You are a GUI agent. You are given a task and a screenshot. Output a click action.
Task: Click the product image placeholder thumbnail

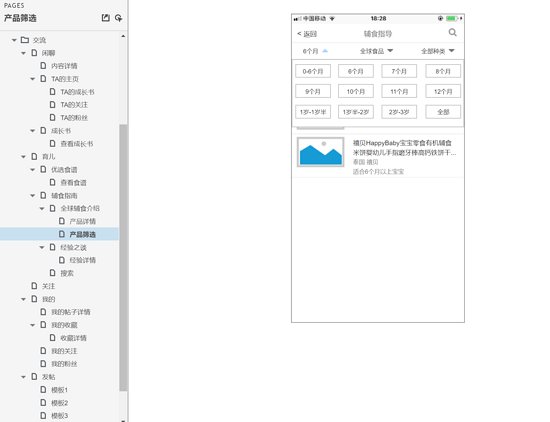pyautogui.click(x=320, y=152)
